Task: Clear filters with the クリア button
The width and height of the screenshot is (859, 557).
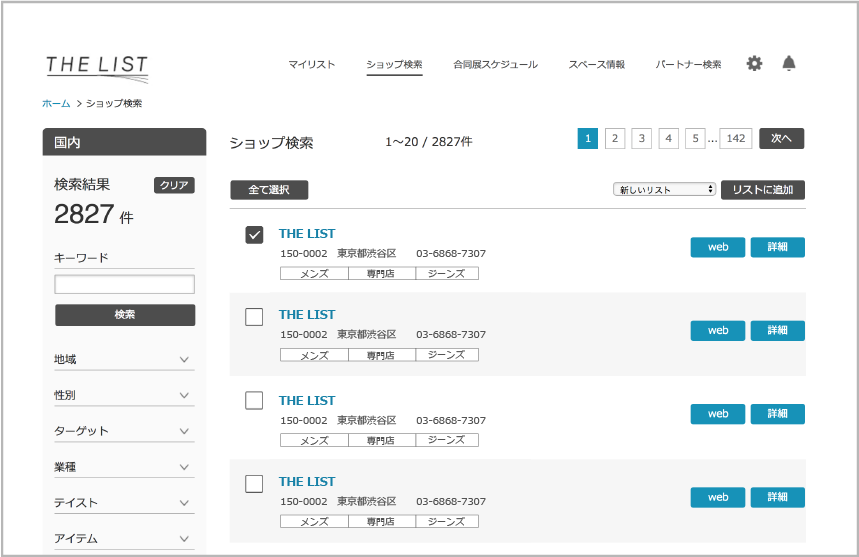Action: [174, 185]
